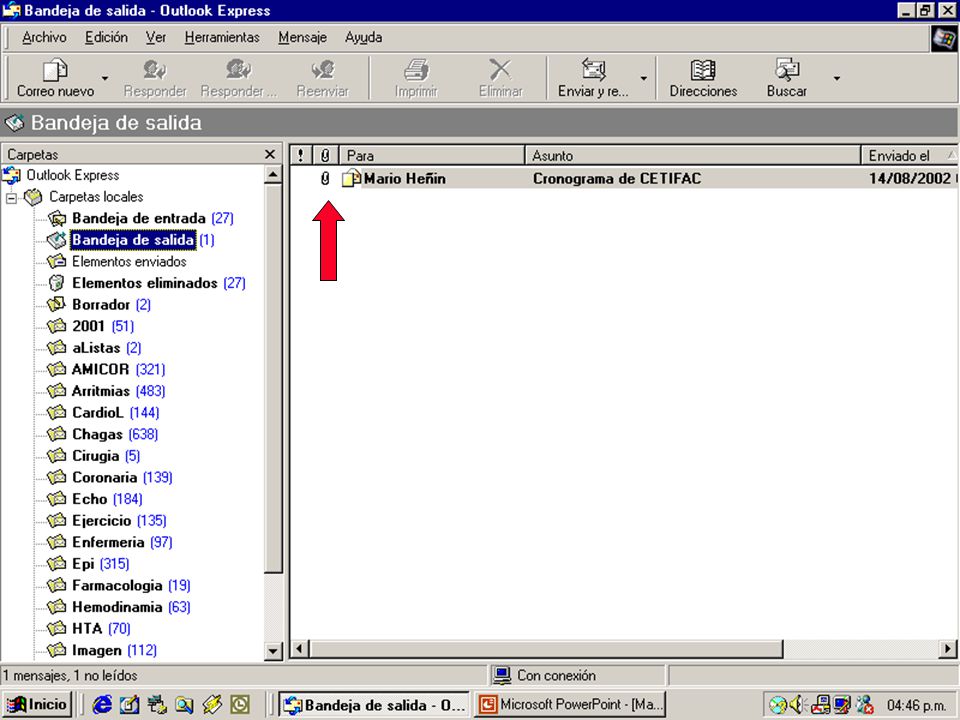Open the CardioL folder

[x=98, y=413]
